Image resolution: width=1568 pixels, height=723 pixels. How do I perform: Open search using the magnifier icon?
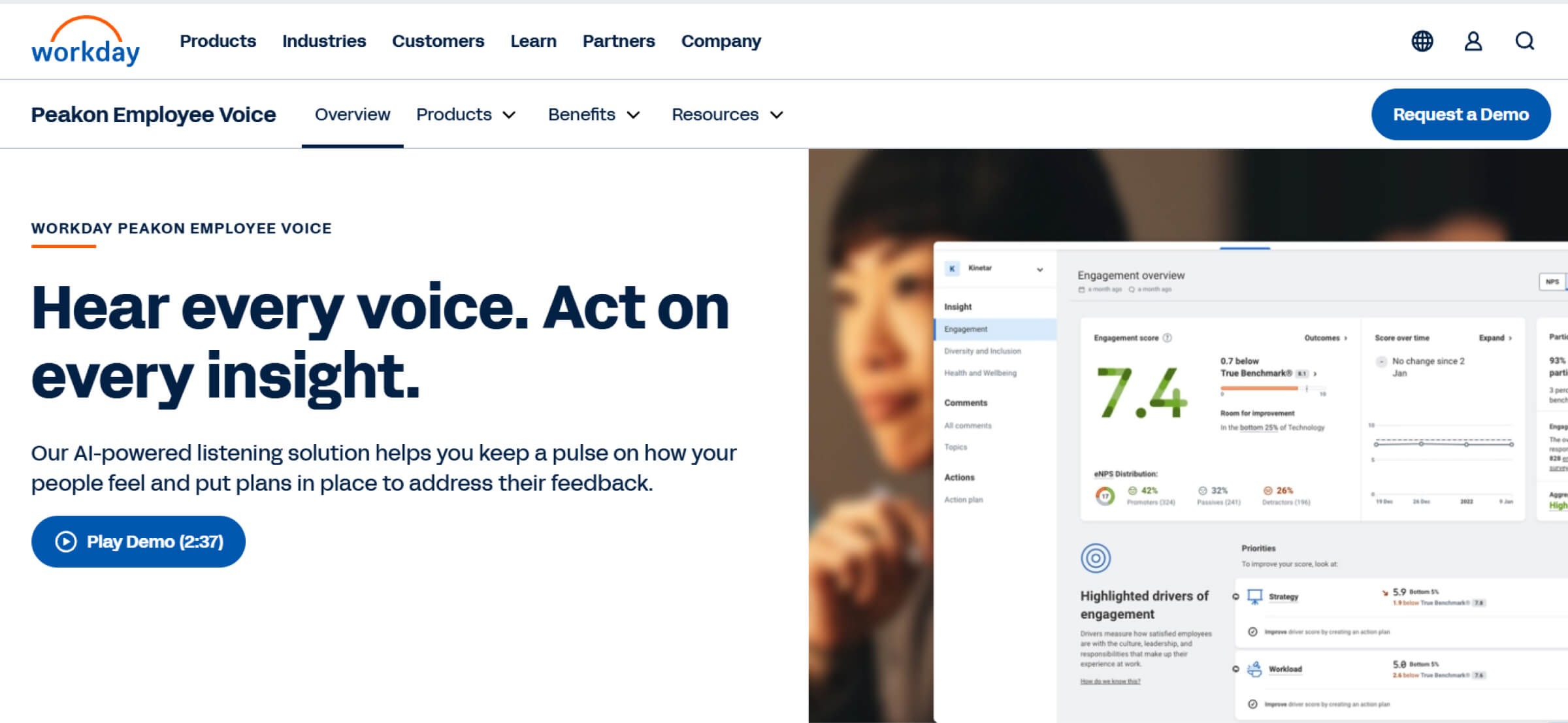tap(1525, 41)
